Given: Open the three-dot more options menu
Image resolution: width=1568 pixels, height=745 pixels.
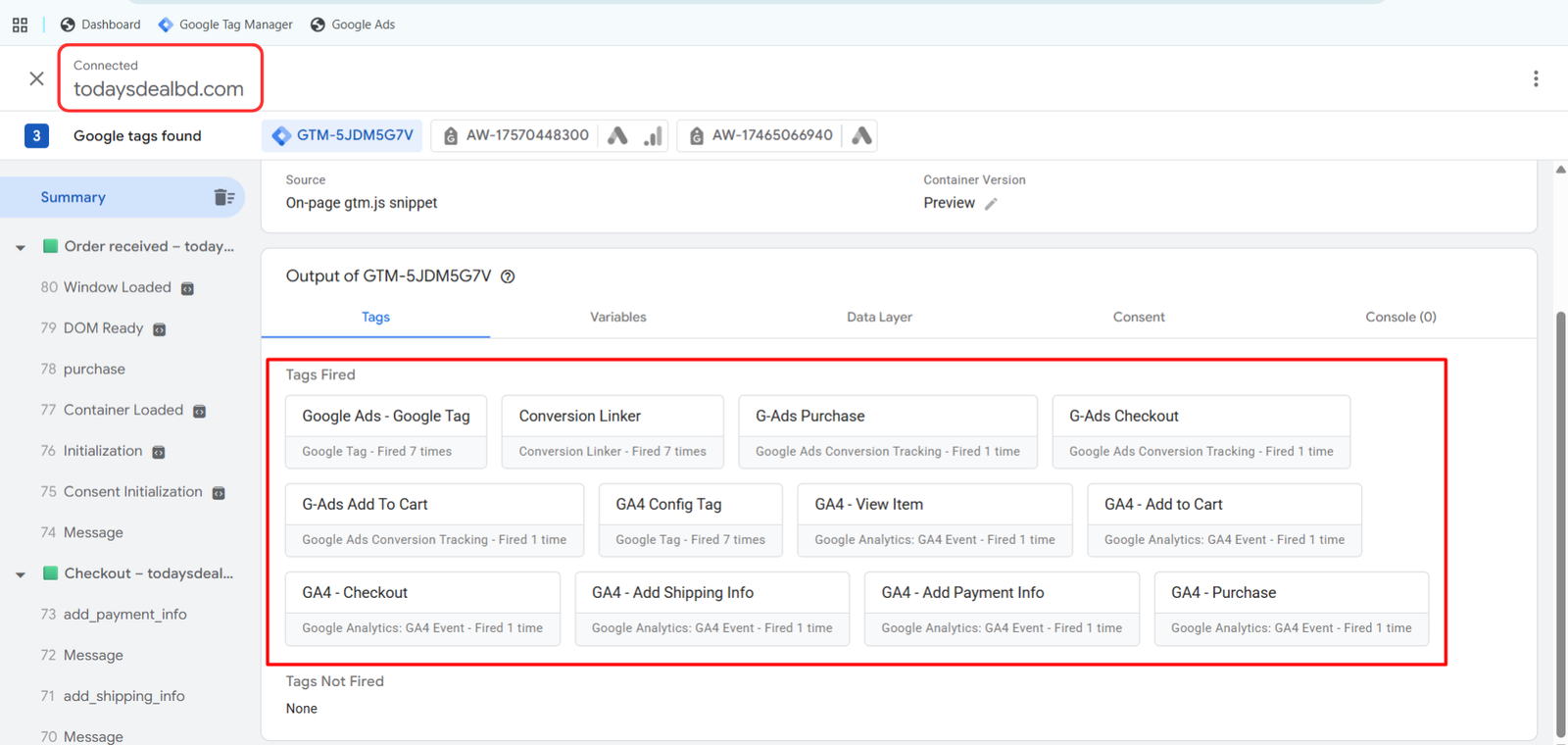Looking at the screenshot, I should pos(1535,78).
